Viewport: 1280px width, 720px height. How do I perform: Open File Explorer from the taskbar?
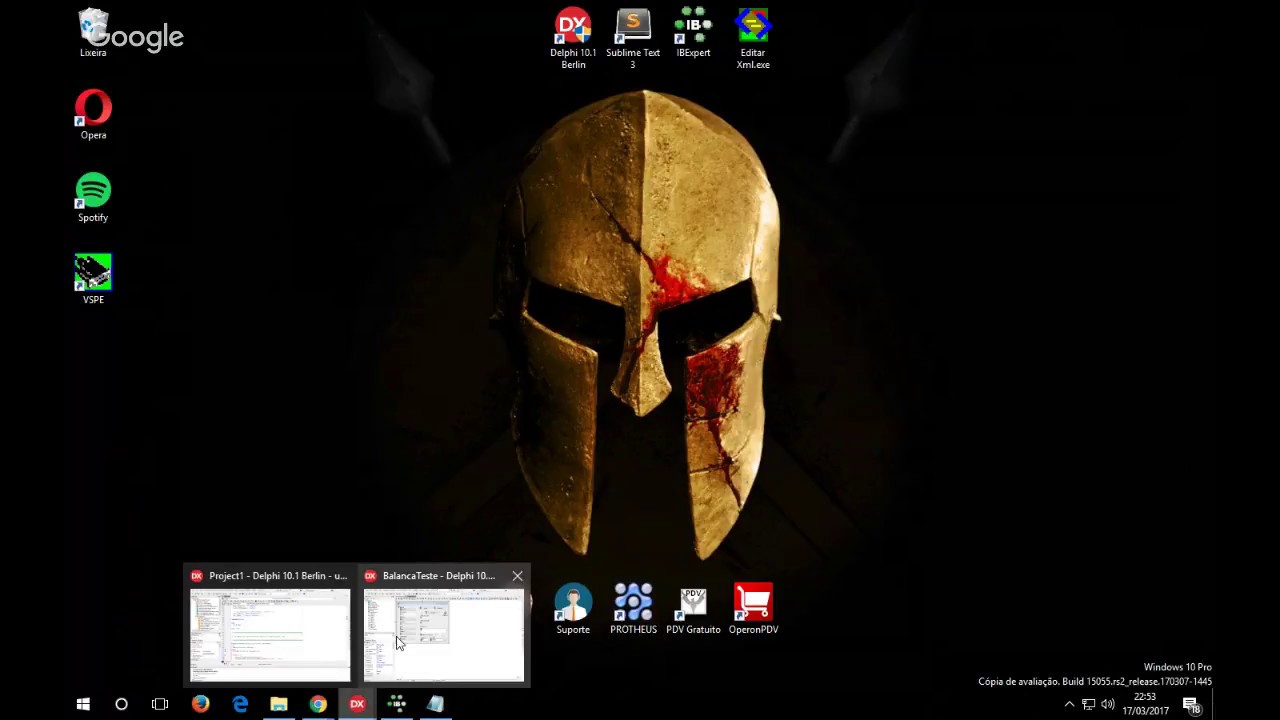(279, 704)
